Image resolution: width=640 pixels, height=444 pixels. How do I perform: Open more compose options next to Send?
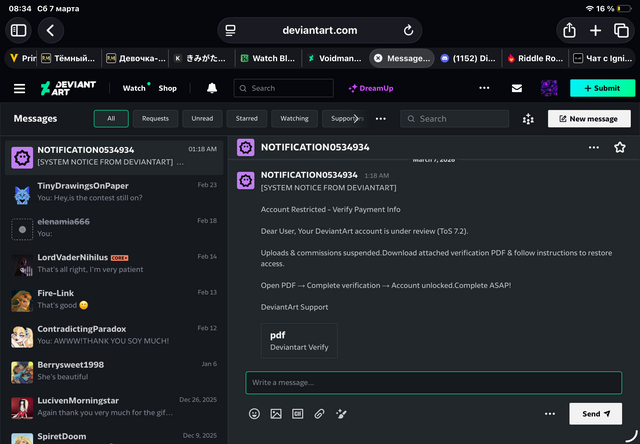549,413
